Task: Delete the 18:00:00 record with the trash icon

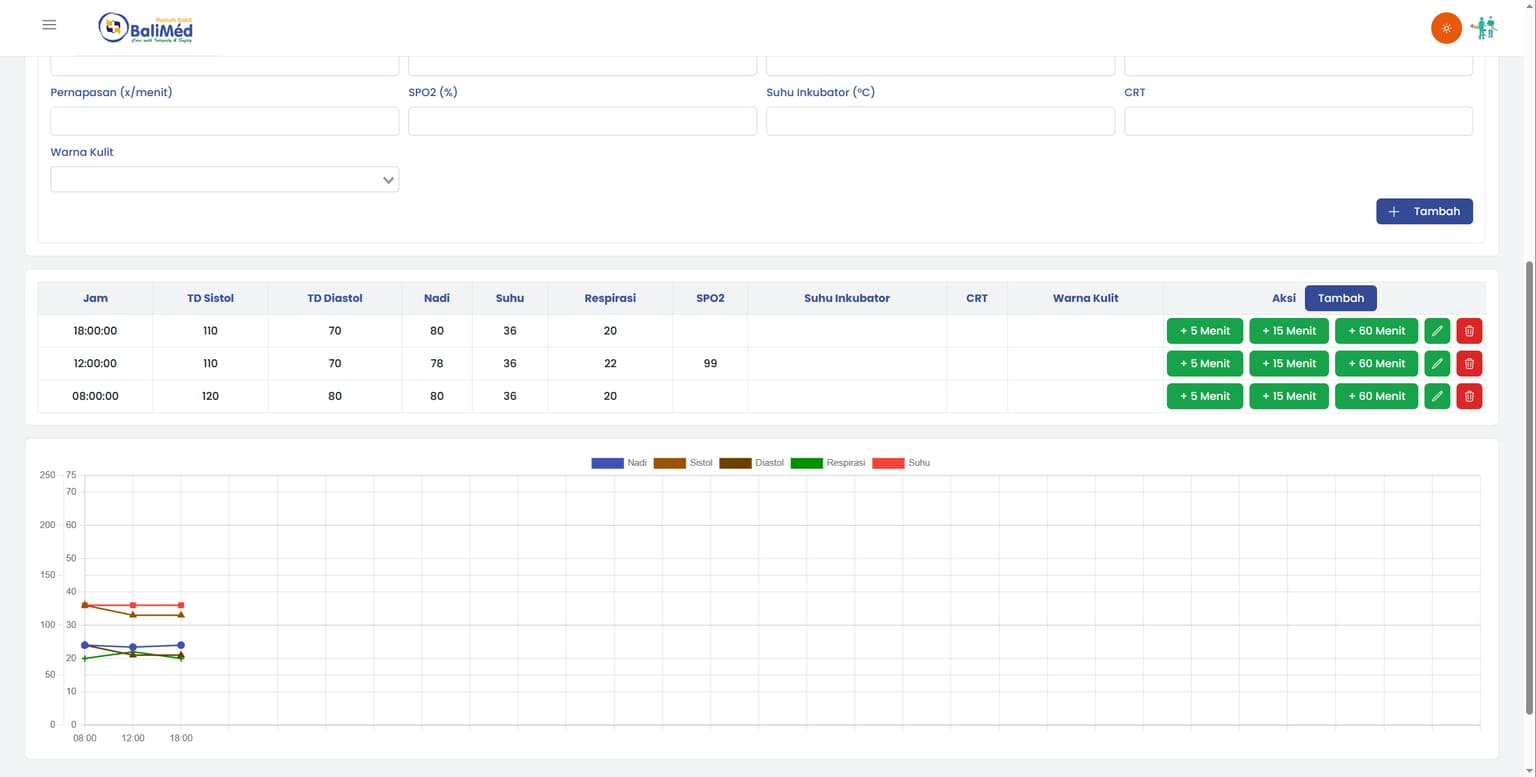Action: click(x=1469, y=330)
